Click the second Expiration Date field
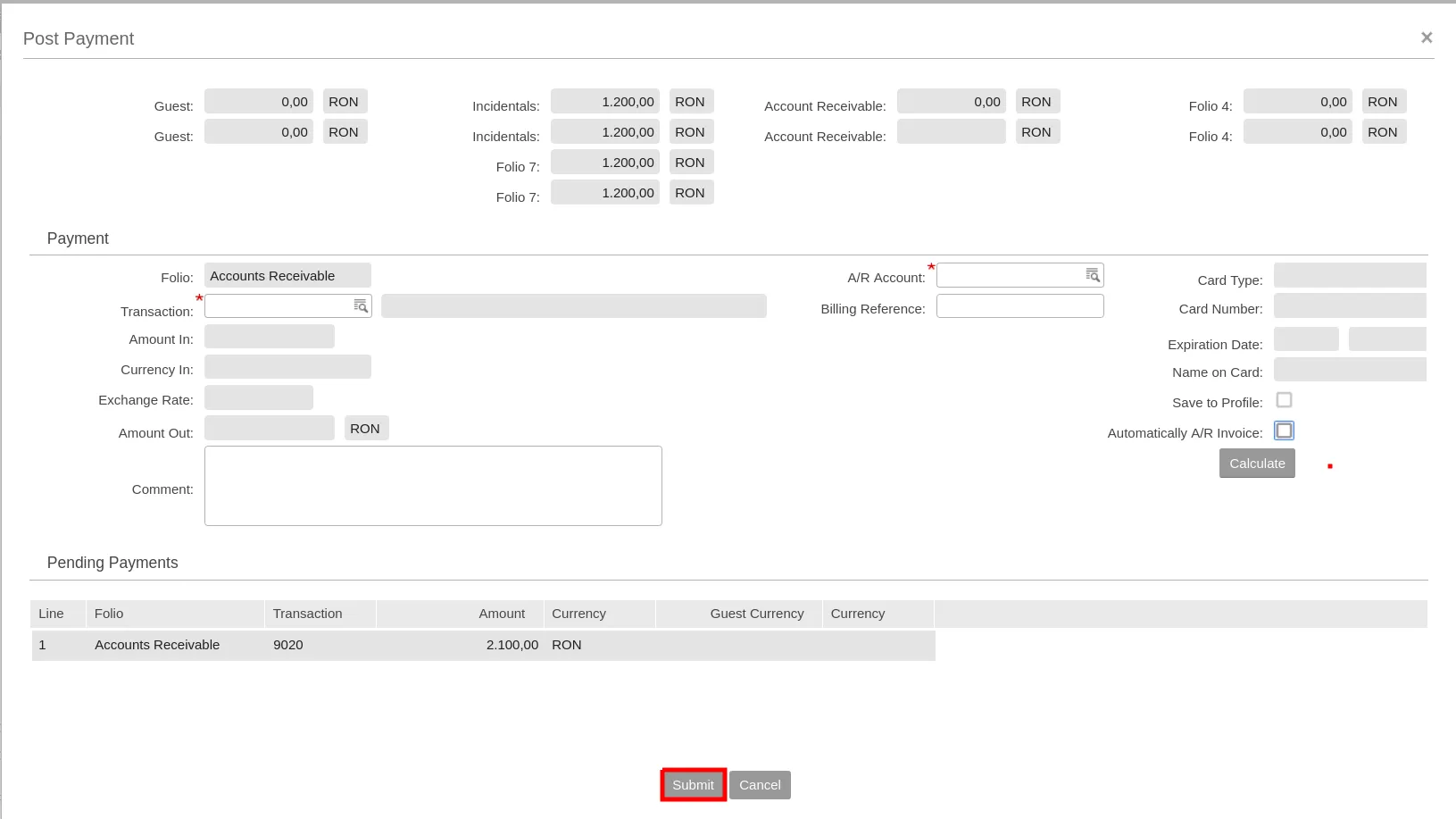 [x=1387, y=339]
